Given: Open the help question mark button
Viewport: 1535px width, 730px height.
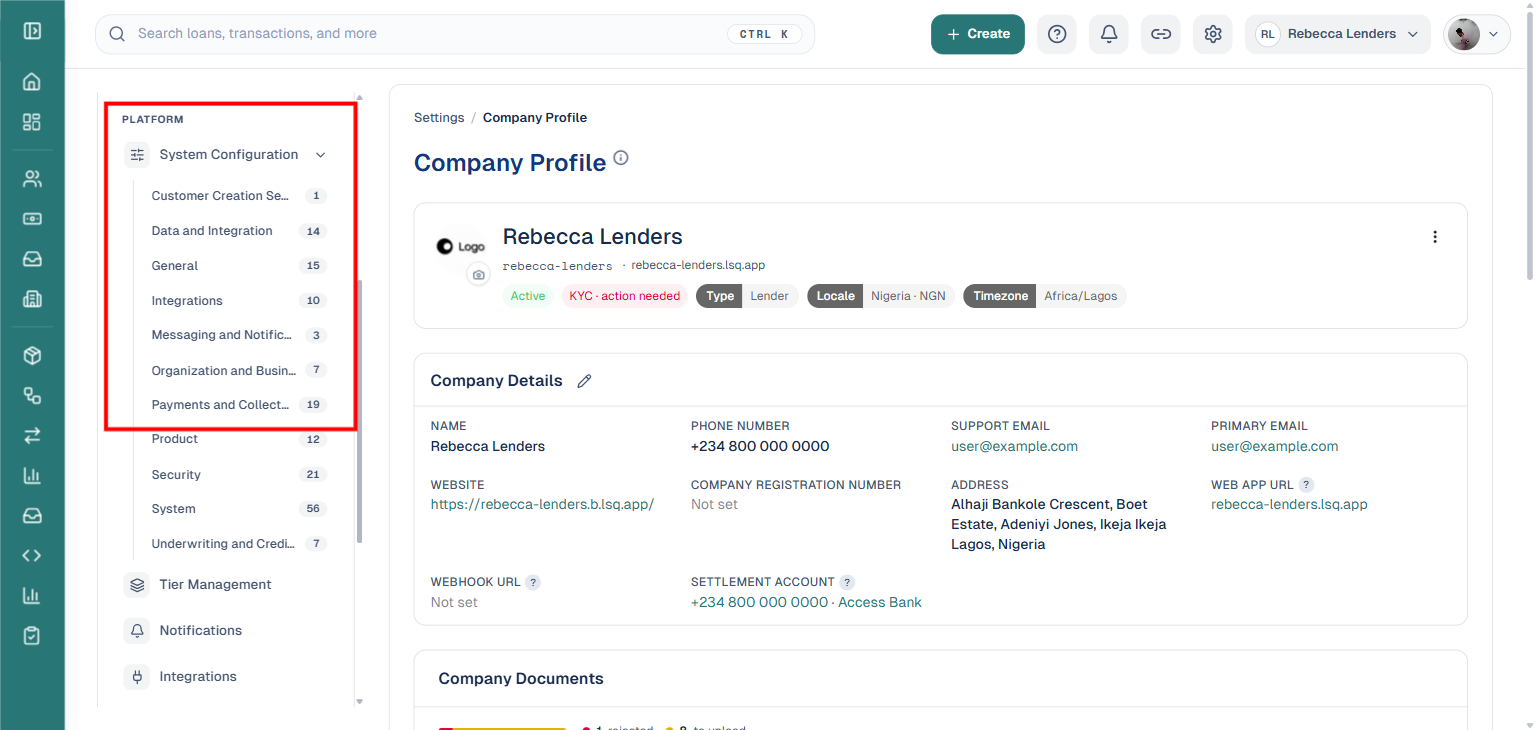Looking at the screenshot, I should click(x=1057, y=34).
